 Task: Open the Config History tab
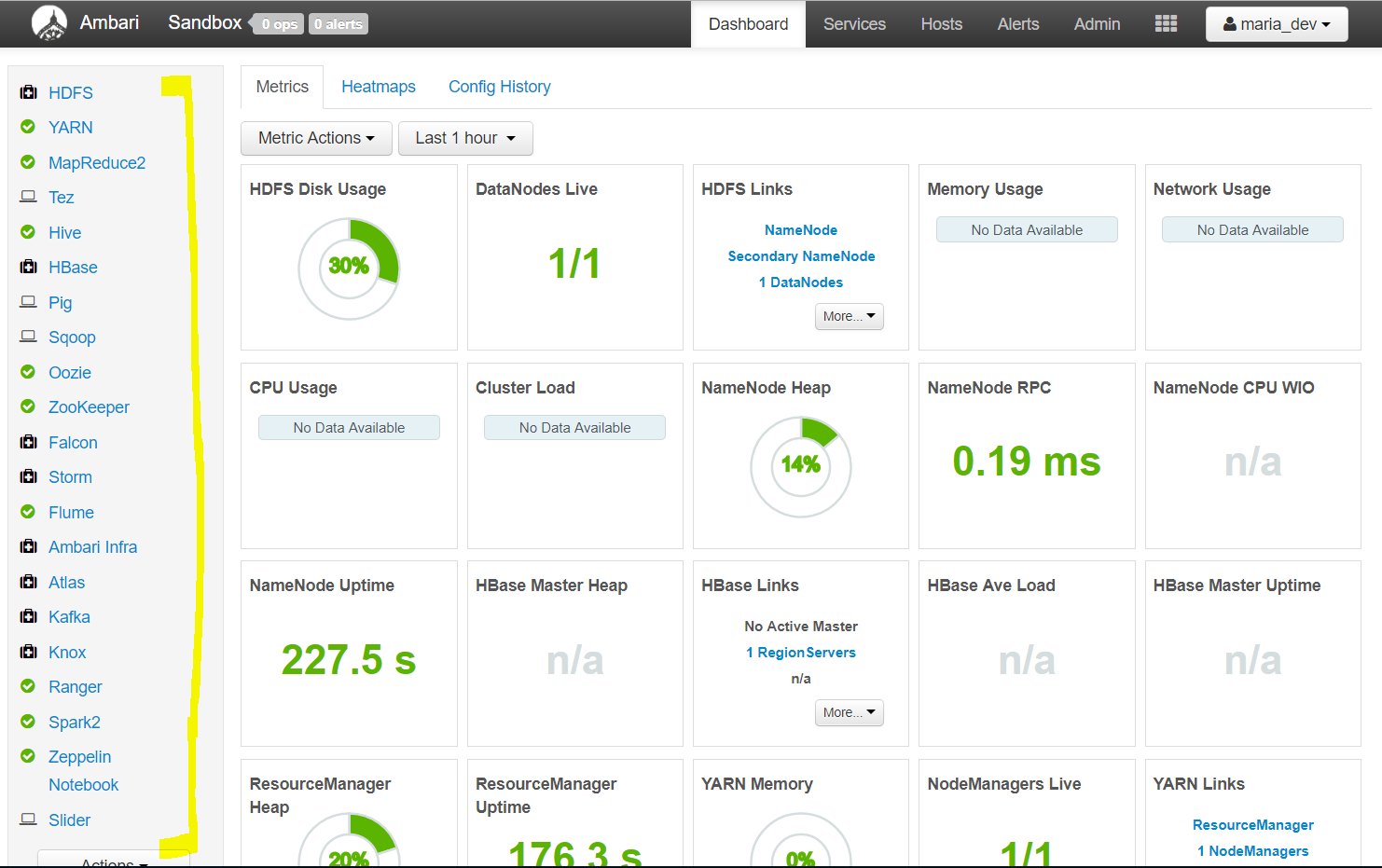pyautogui.click(x=500, y=87)
